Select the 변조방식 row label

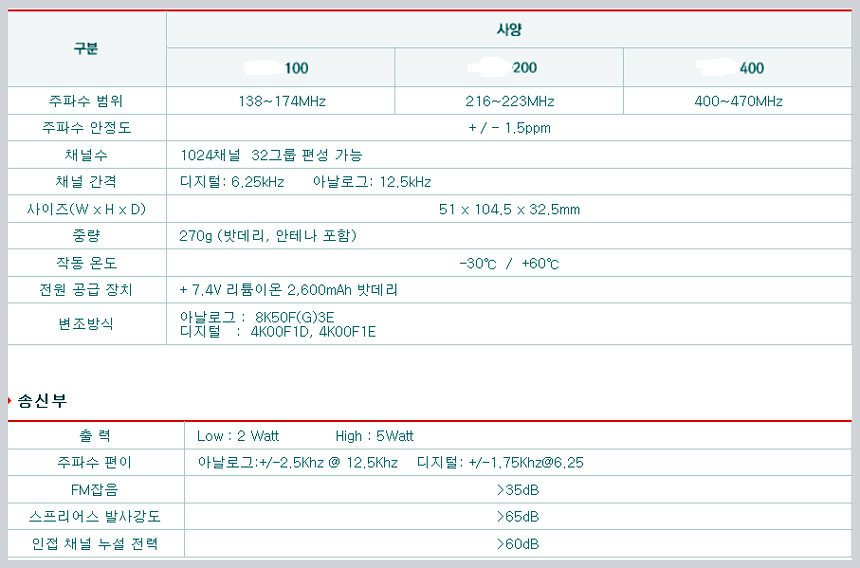[87, 324]
